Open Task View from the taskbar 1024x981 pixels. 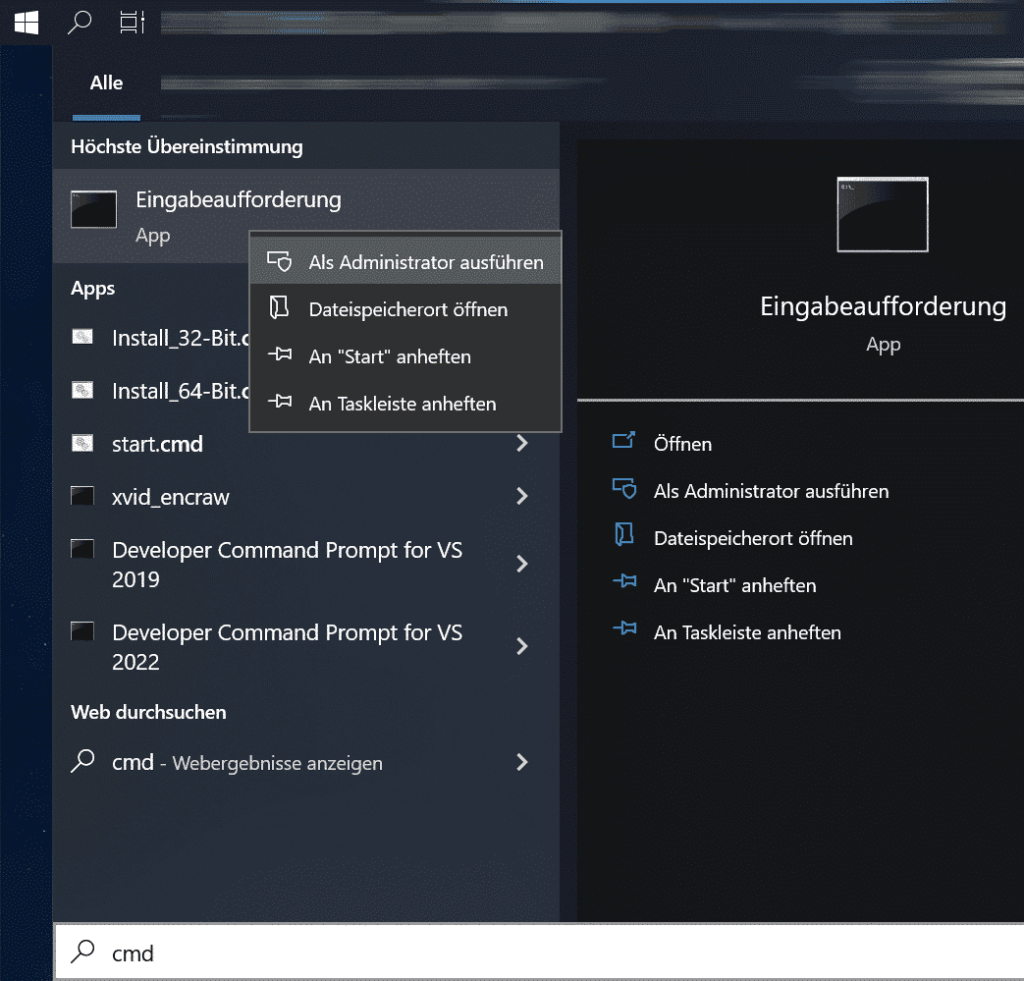(x=131, y=22)
